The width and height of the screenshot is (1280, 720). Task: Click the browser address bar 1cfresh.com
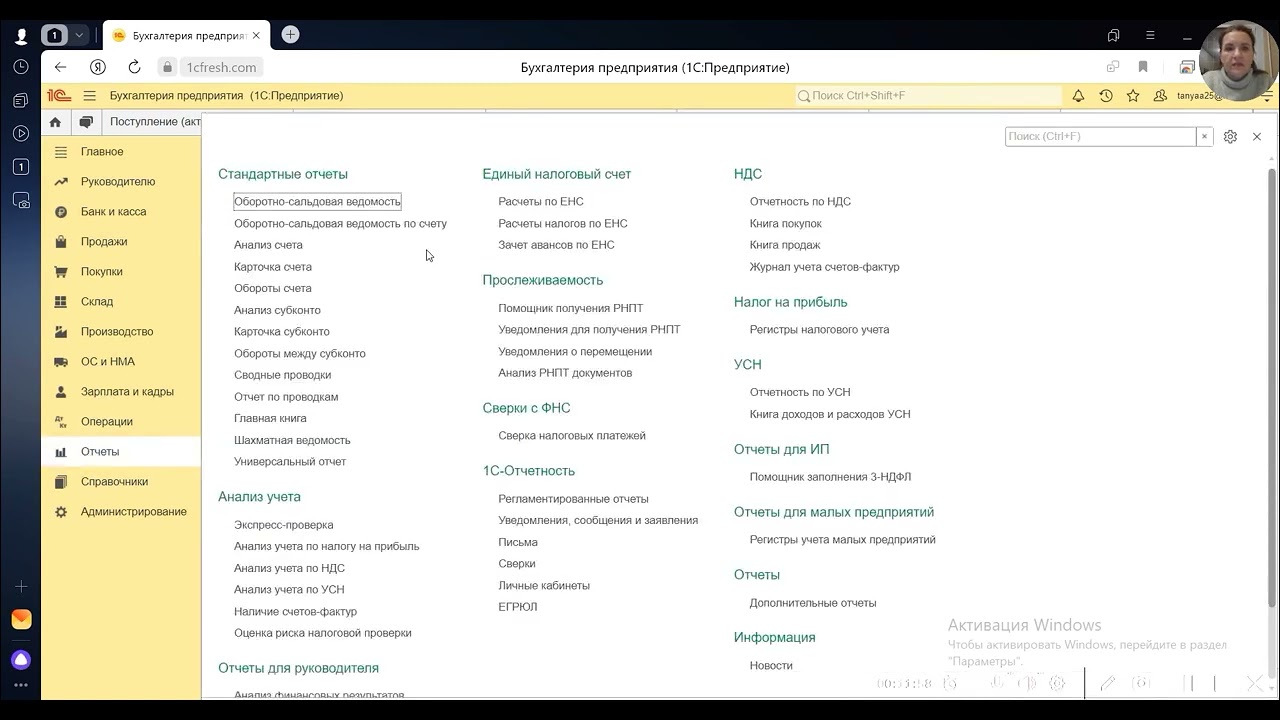222,67
